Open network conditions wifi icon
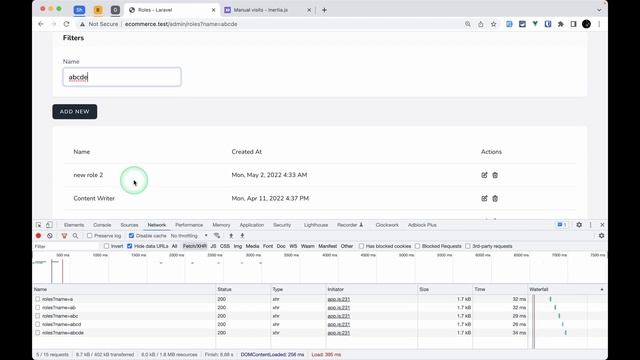Screen dimensions: 640x360 tap(217, 236)
